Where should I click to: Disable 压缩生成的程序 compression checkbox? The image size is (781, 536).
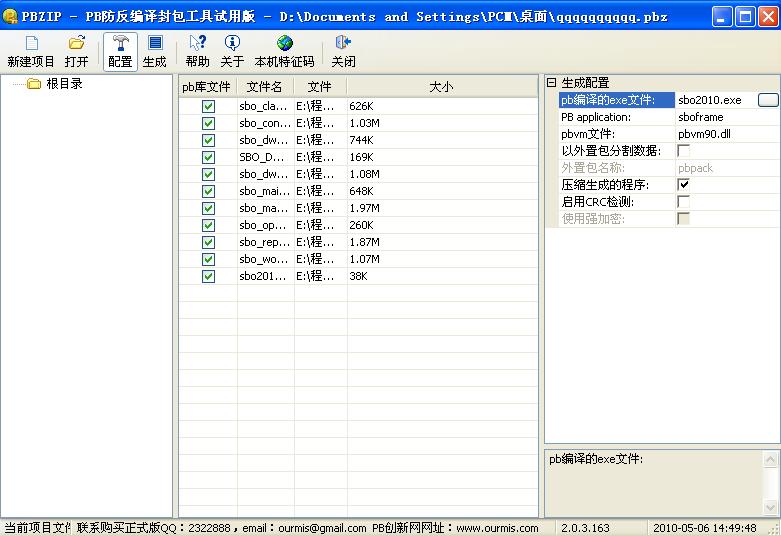tap(683, 184)
